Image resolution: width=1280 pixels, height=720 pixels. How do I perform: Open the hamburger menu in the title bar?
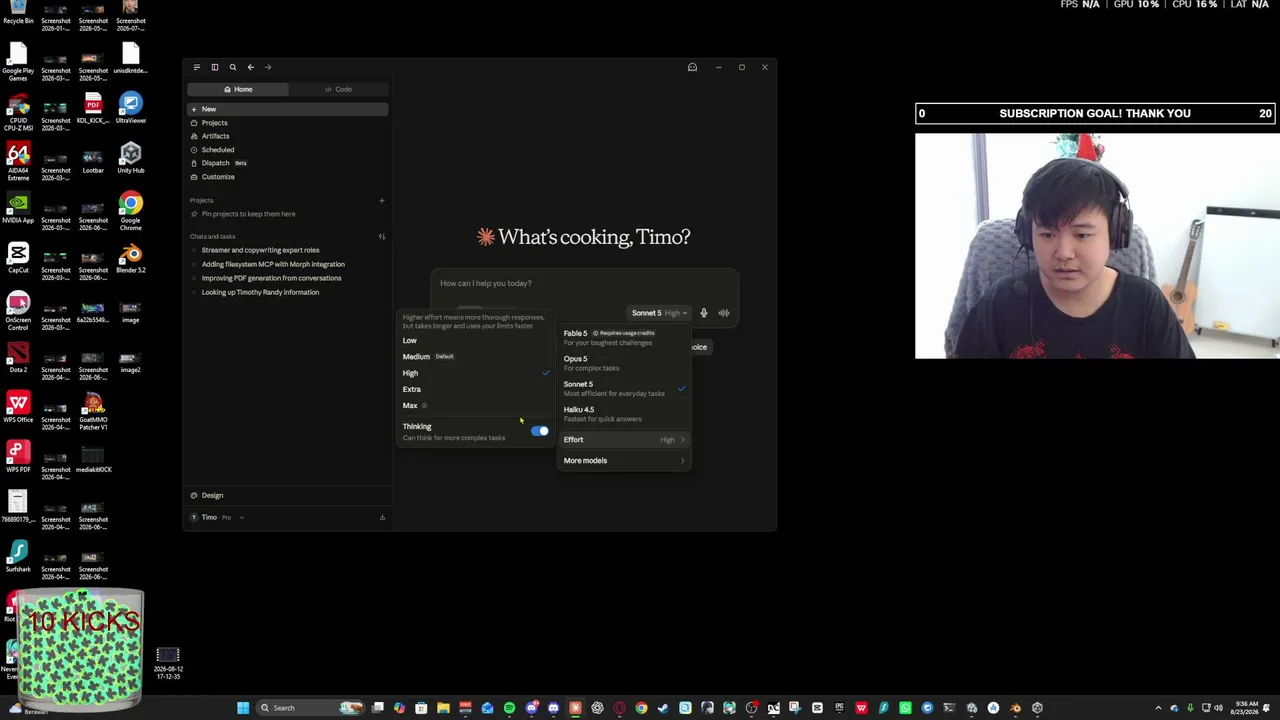[x=196, y=67]
